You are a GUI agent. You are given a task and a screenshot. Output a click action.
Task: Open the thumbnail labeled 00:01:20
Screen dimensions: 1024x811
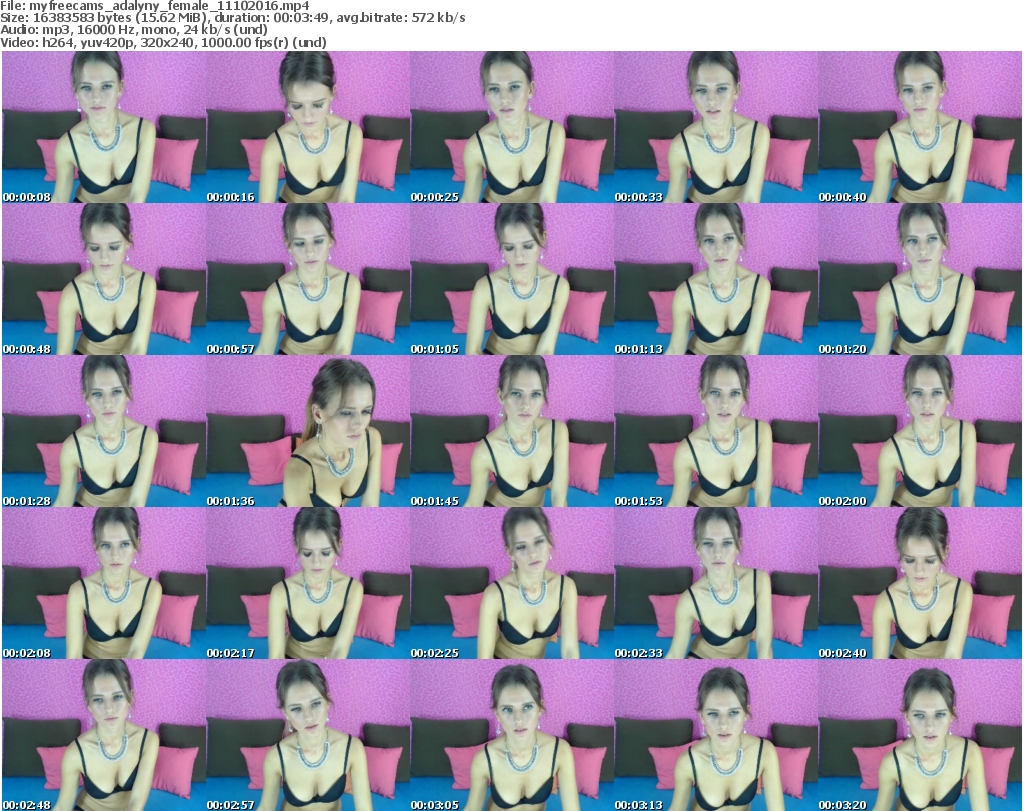[920, 280]
